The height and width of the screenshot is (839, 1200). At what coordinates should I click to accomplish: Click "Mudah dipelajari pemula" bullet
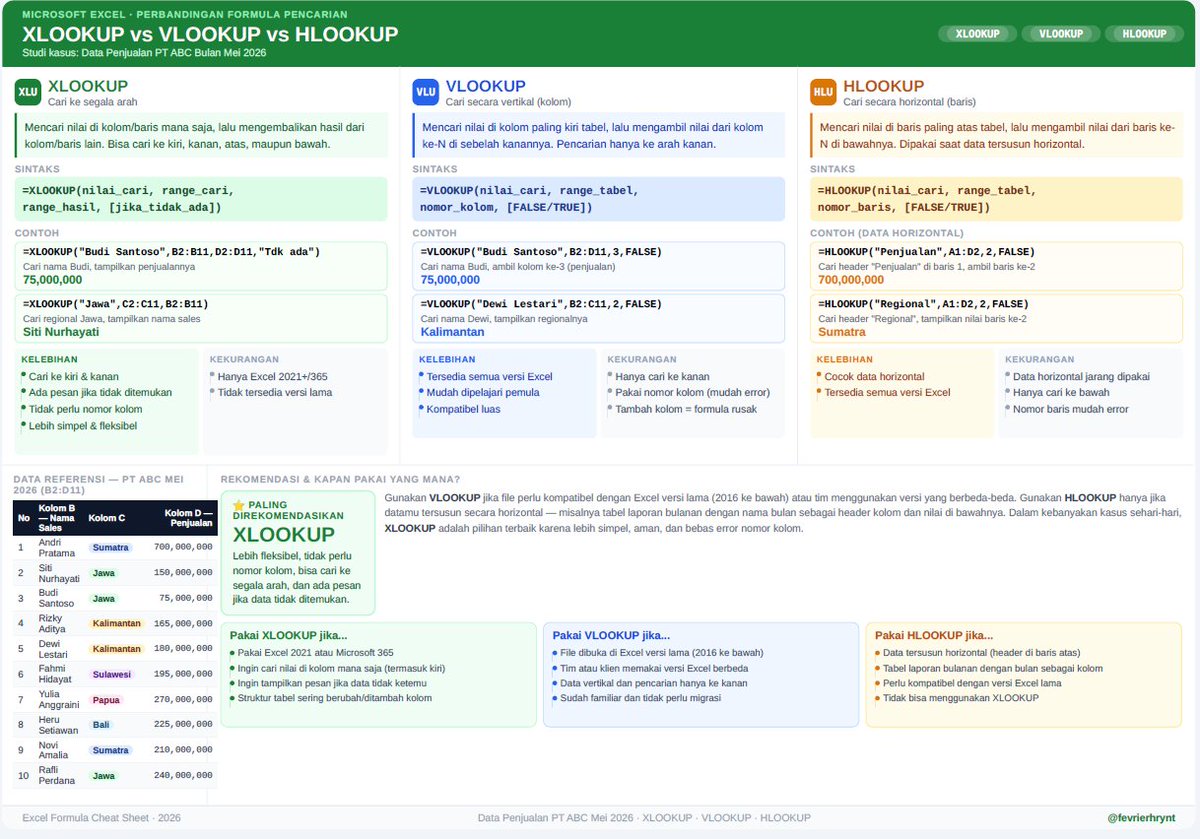coord(483,393)
